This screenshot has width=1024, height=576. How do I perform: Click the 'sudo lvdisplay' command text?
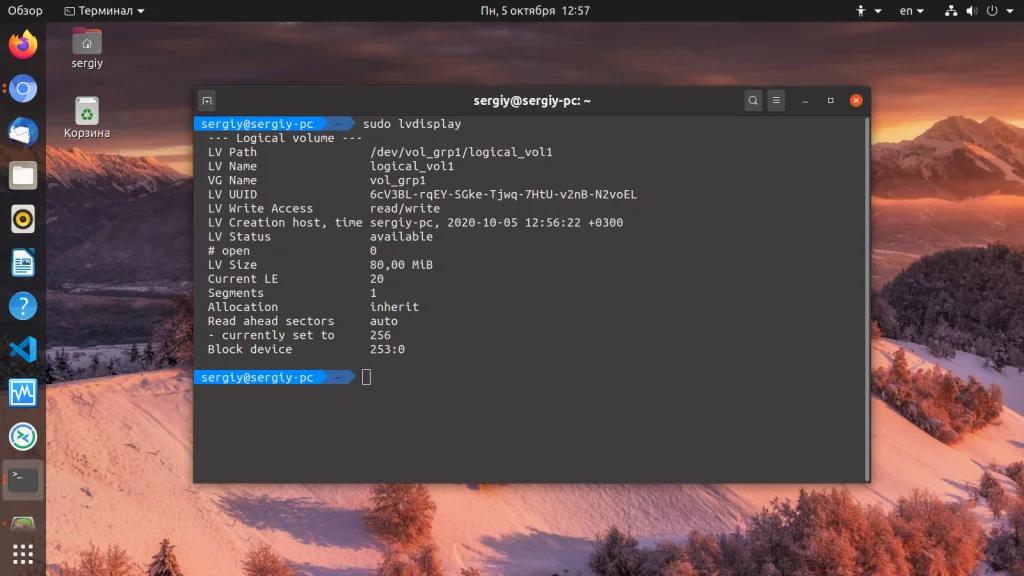412,123
